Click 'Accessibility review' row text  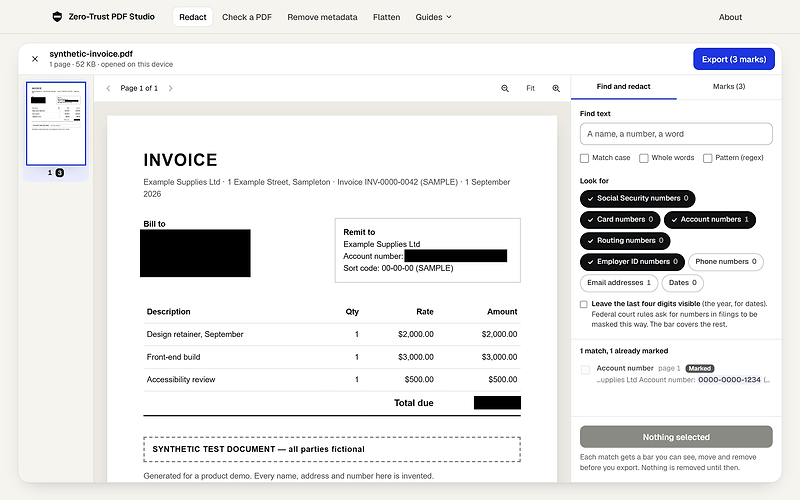tap(181, 380)
